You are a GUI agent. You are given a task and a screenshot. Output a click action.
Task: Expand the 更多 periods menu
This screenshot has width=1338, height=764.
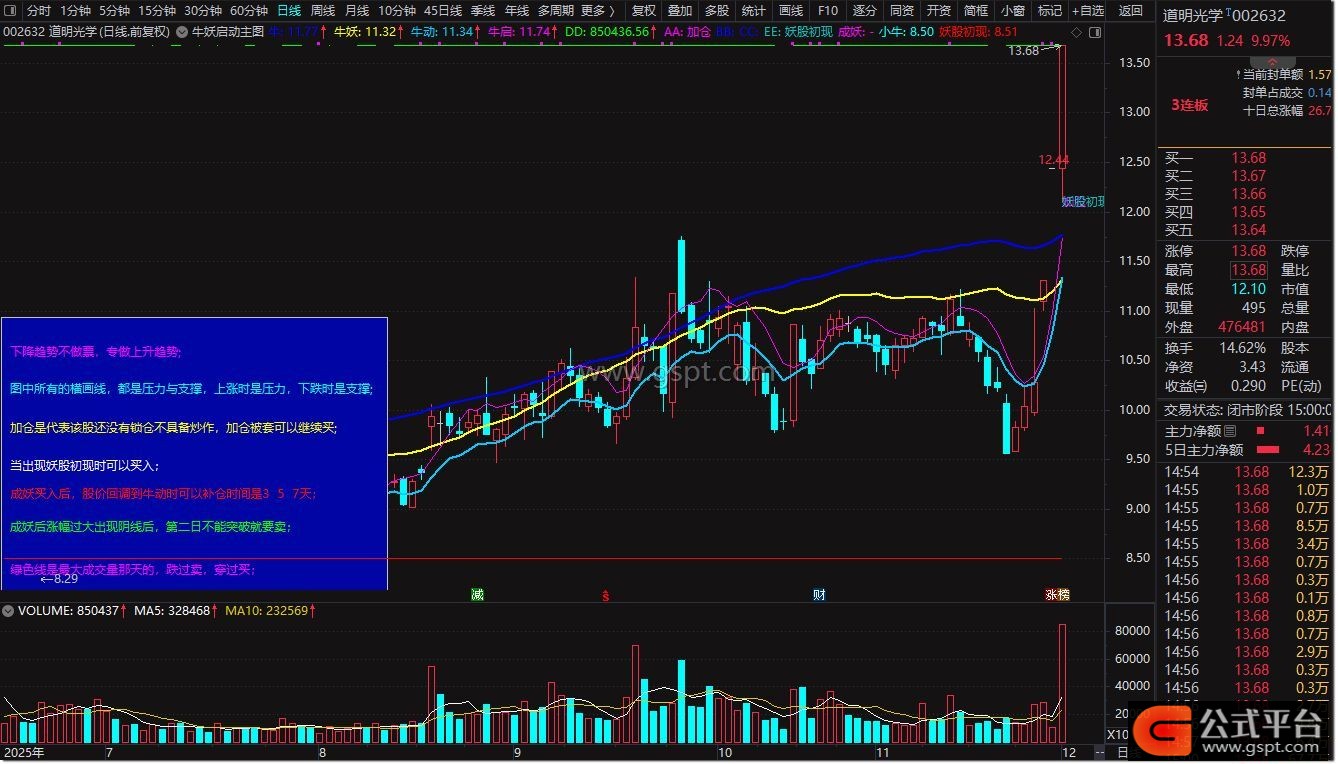click(597, 11)
